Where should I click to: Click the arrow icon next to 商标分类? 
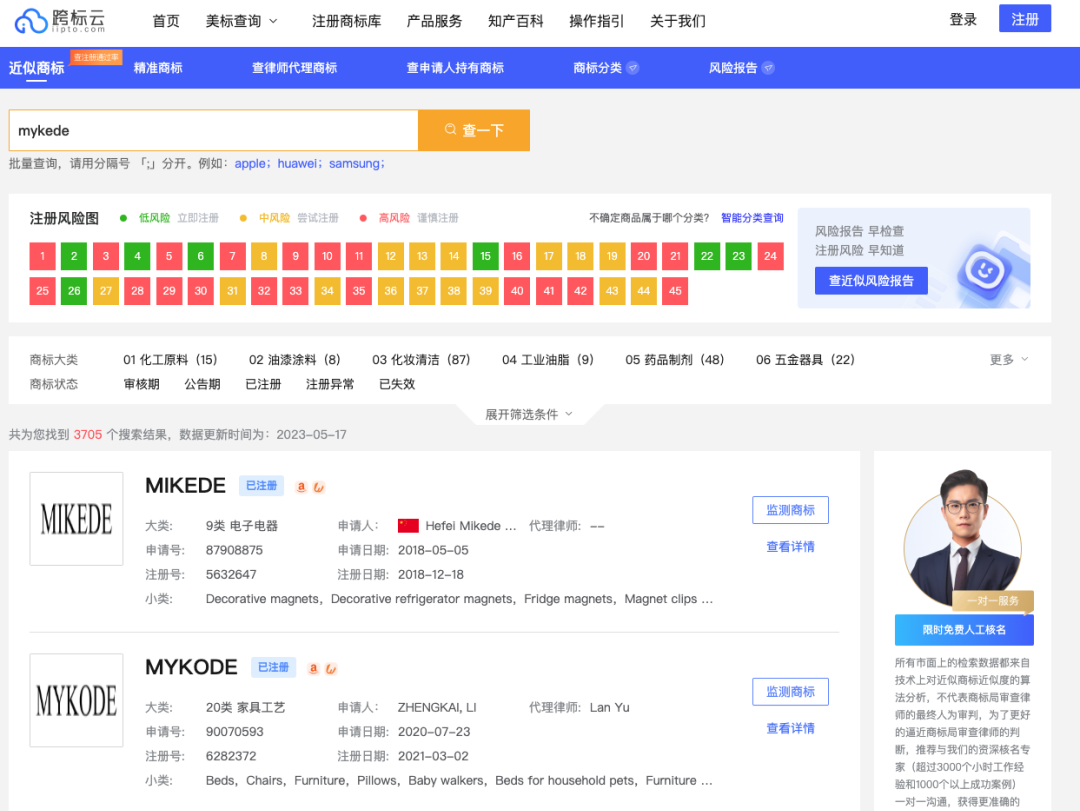click(634, 68)
